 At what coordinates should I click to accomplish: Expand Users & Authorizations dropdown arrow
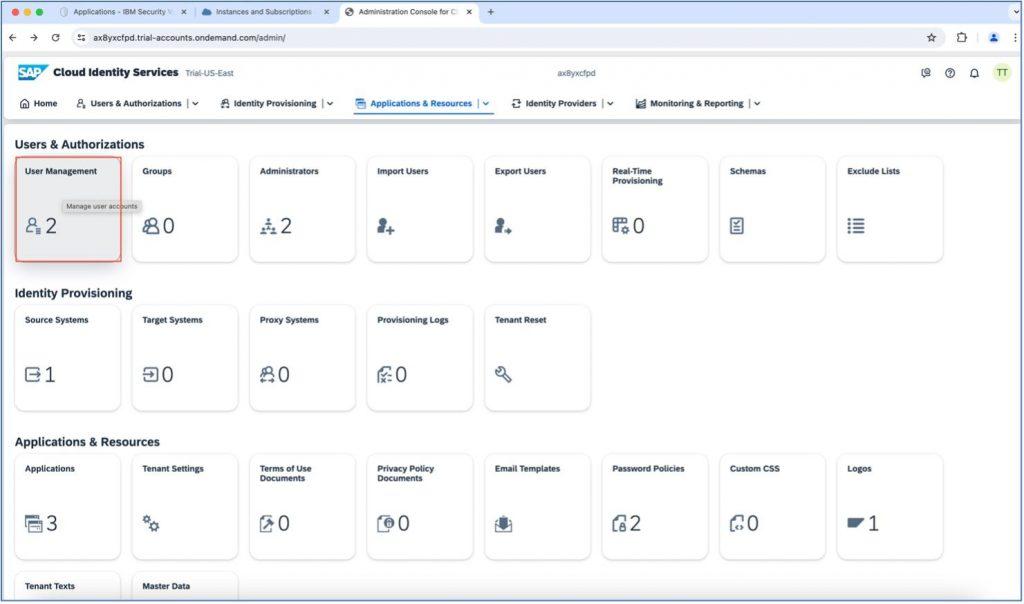tap(195, 103)
